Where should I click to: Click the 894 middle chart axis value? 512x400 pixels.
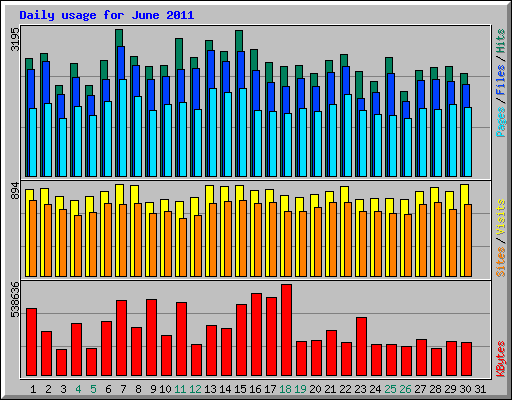point(15,191)
